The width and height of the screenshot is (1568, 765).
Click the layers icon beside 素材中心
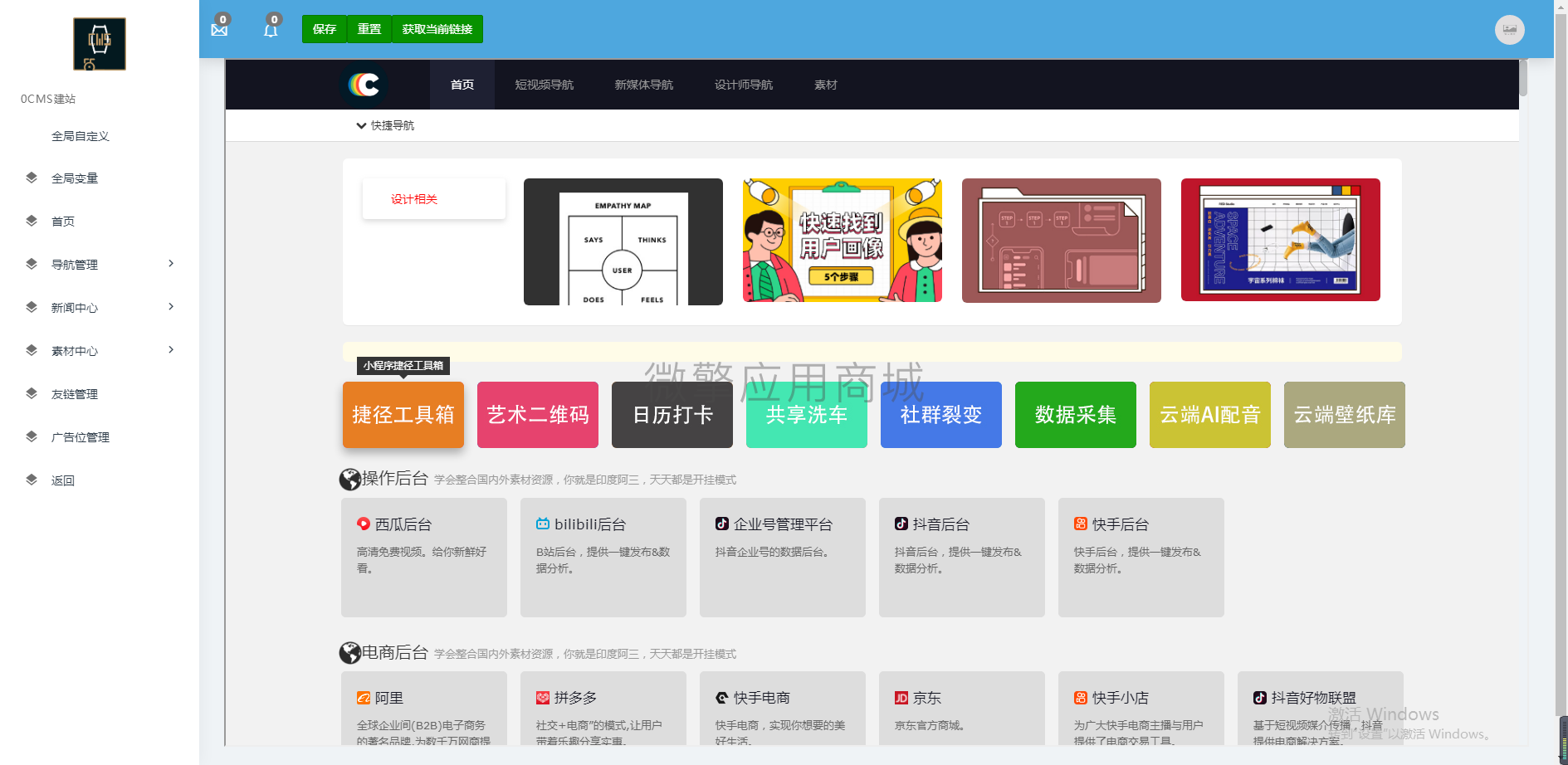(32, 350)
